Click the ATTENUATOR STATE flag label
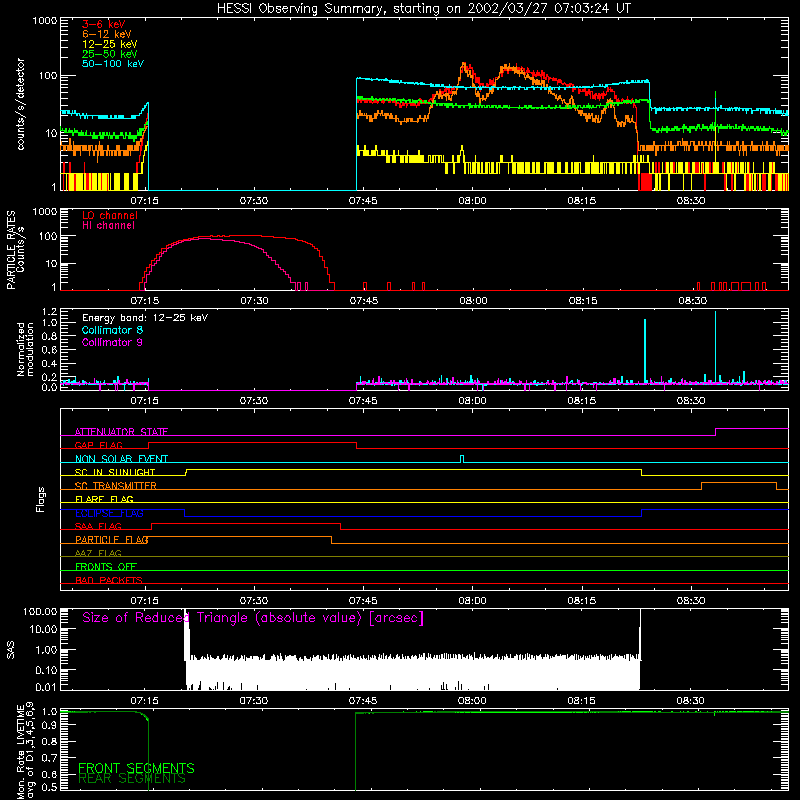The image size is (800, 800). [x=121, y=432]
